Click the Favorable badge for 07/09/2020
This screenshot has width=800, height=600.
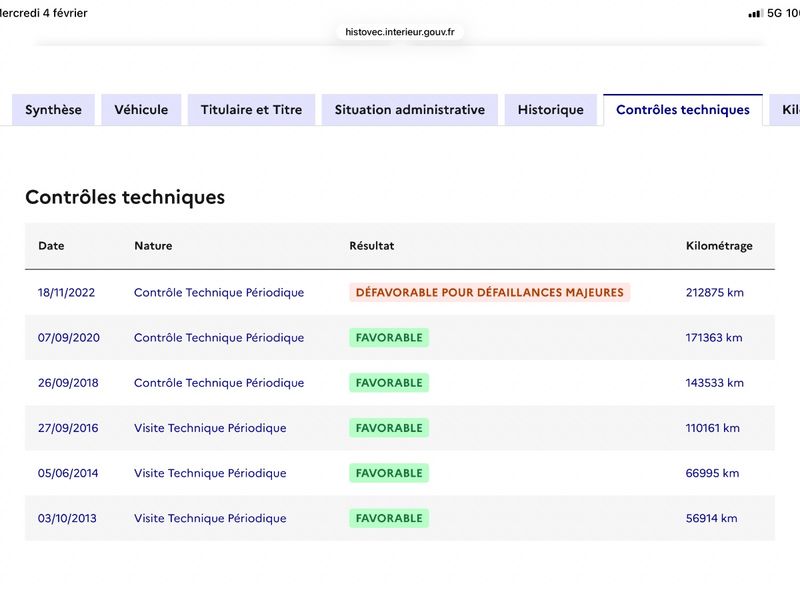tap(389, 338)
